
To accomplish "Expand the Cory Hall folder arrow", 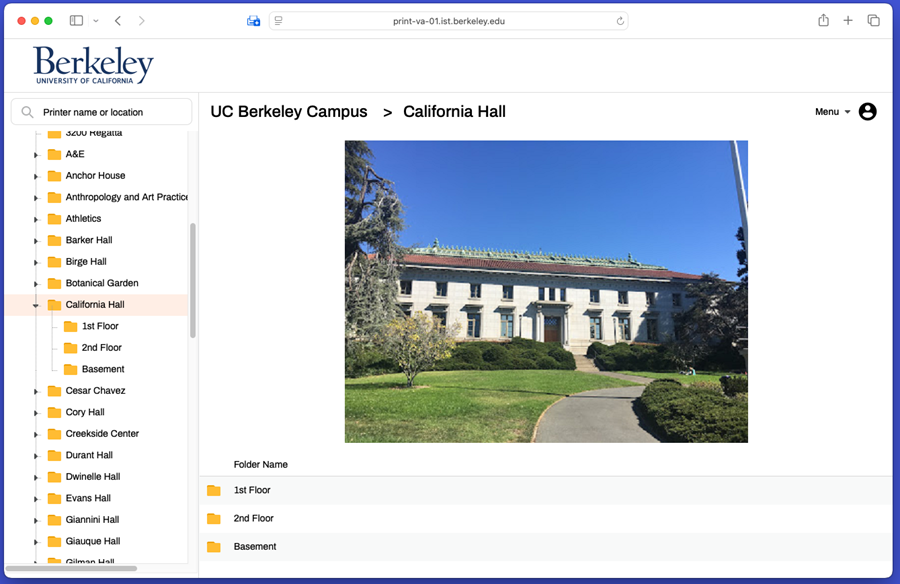I will click(35, 413).
